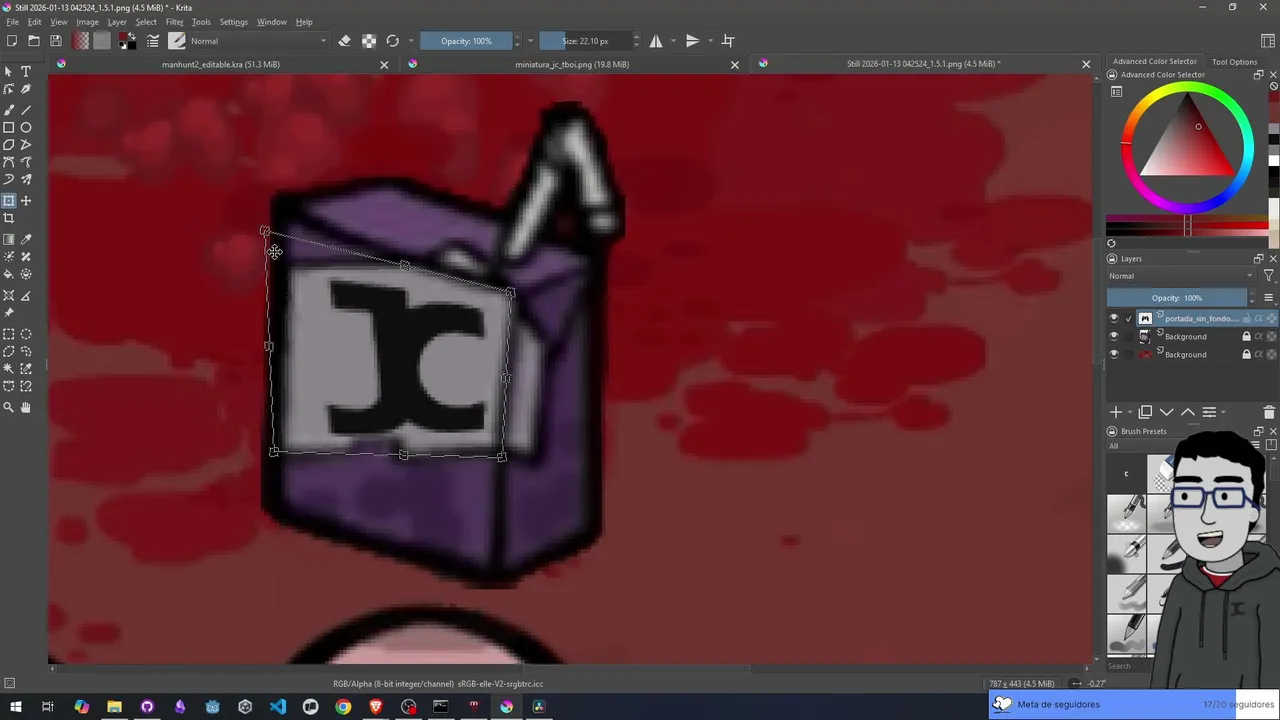Select the Pan hand tool
Image resolution: width=1280 pixels, height=720 pixels.
tap(26, 407)
